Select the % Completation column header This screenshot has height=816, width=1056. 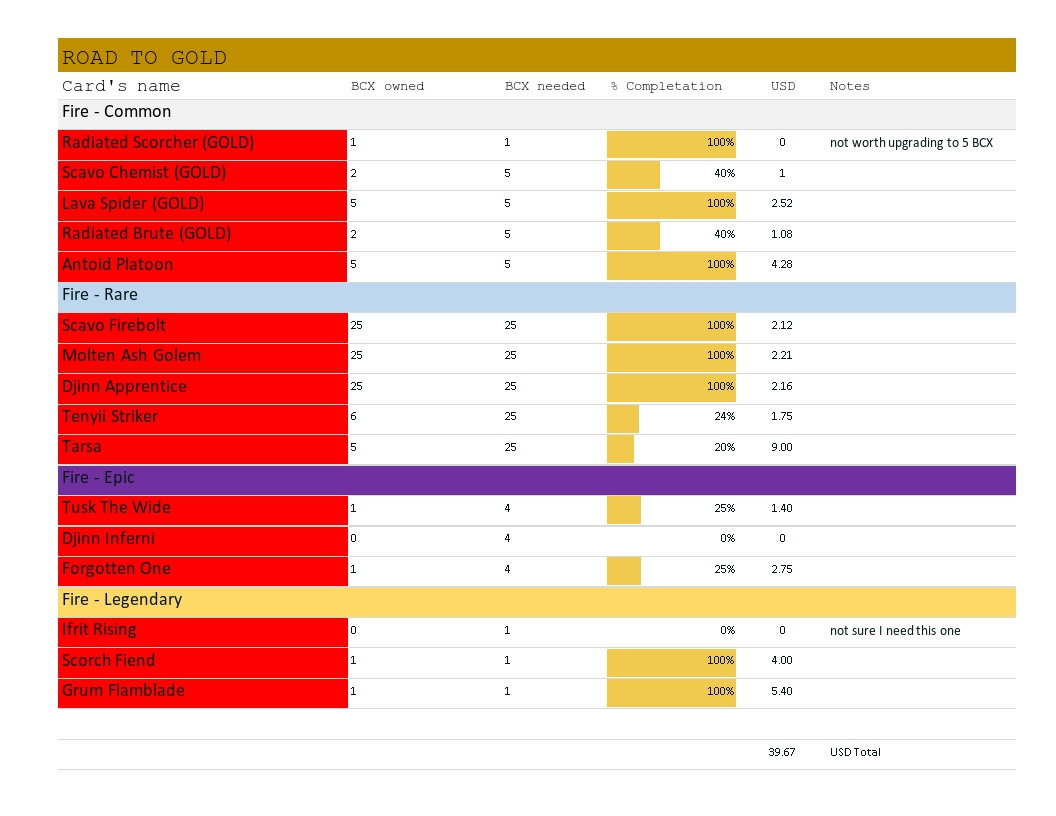666,86
